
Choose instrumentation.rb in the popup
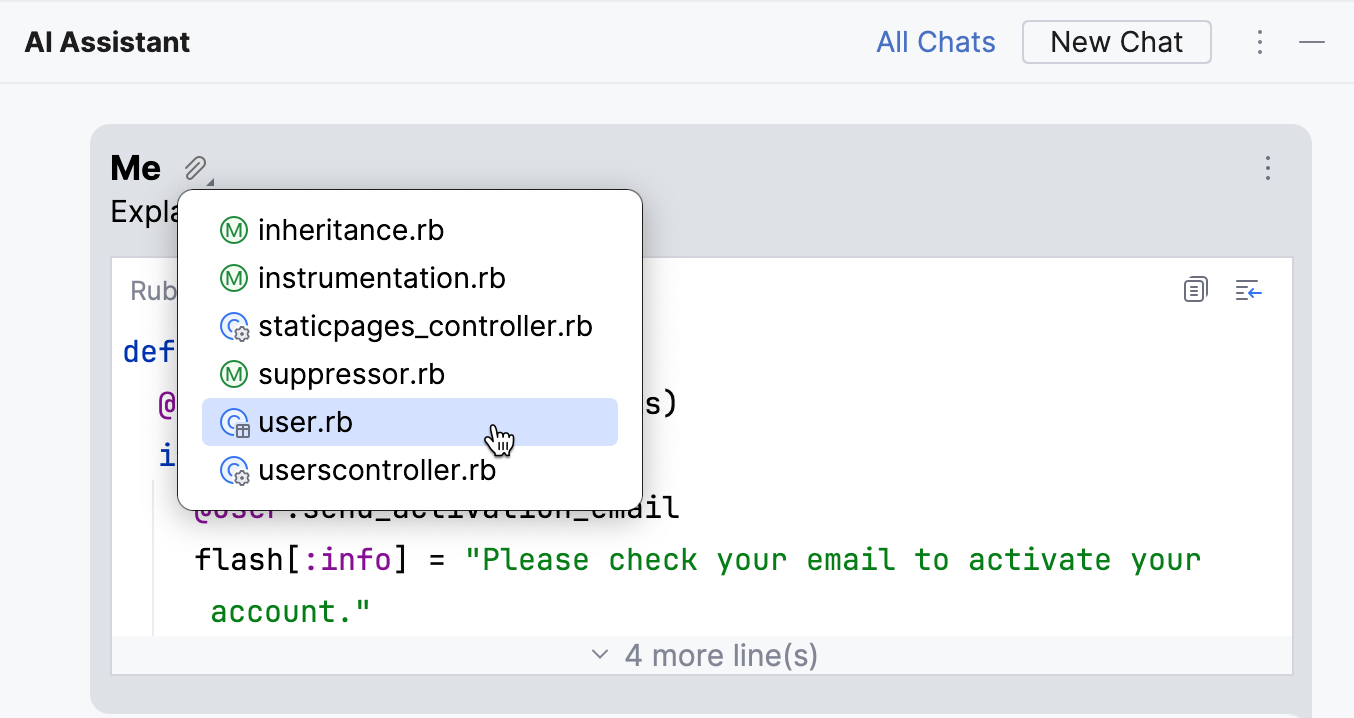coord(381,279)
